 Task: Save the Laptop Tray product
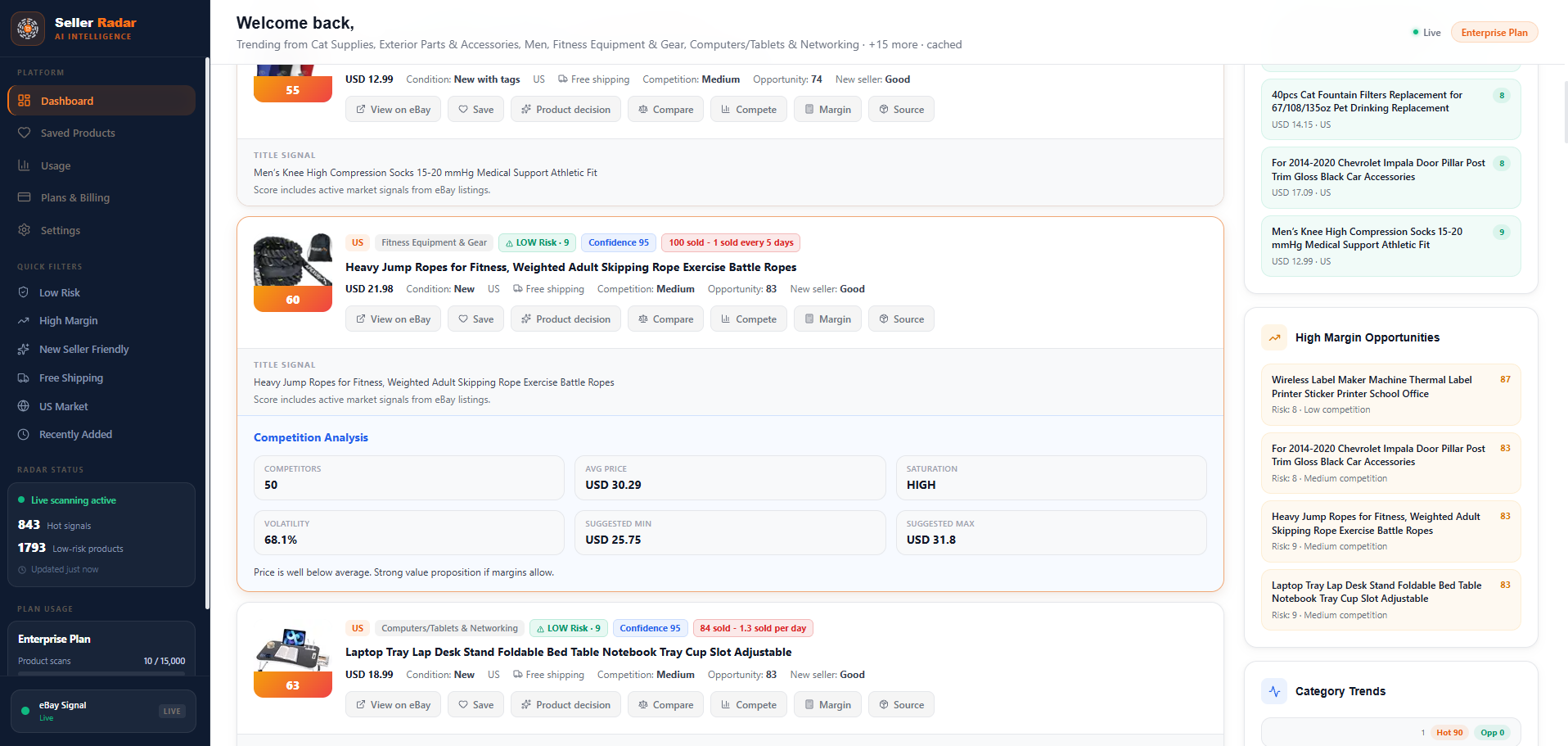tap(475, 705)
